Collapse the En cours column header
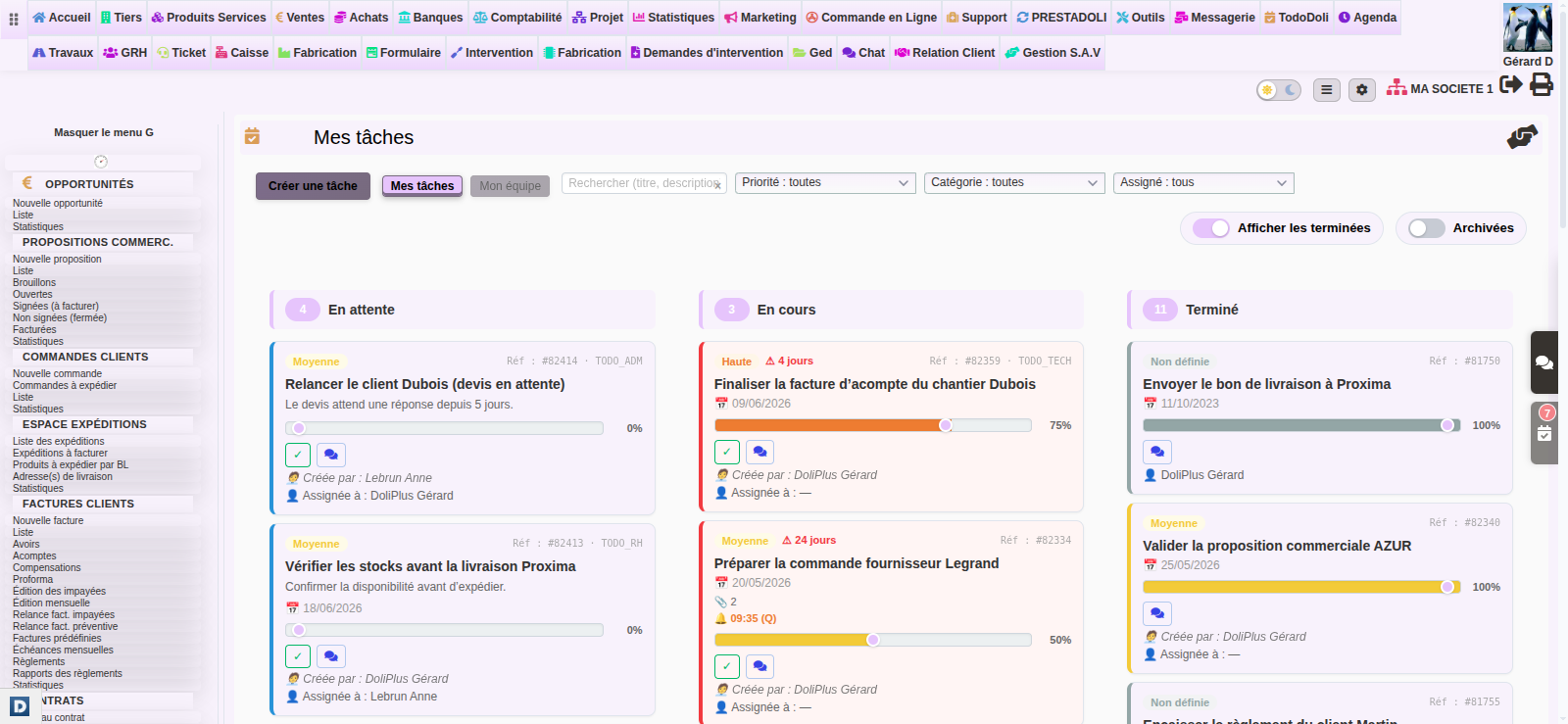 [x=892, y=310]
